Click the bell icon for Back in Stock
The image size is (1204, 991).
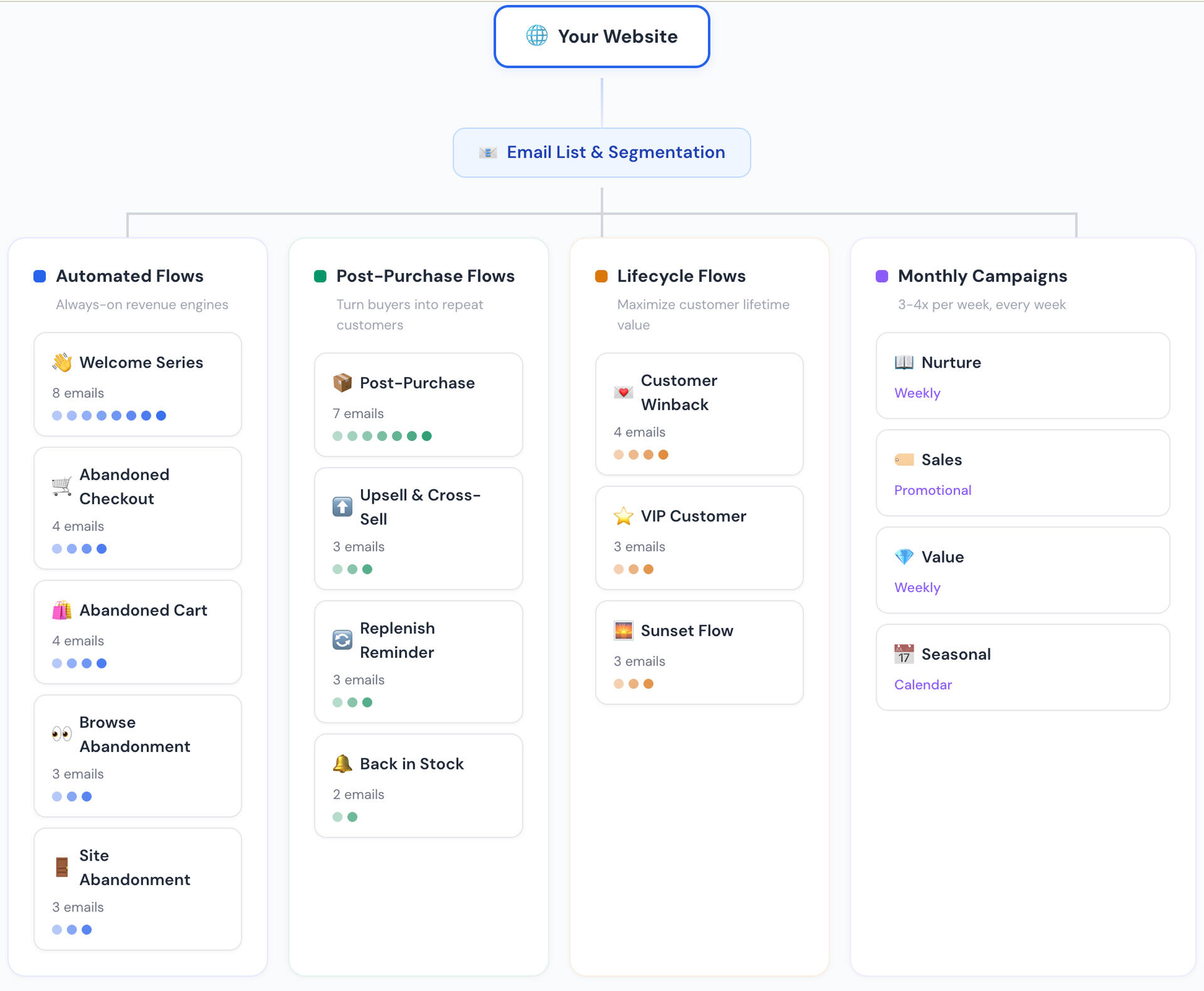pos(342,763)
